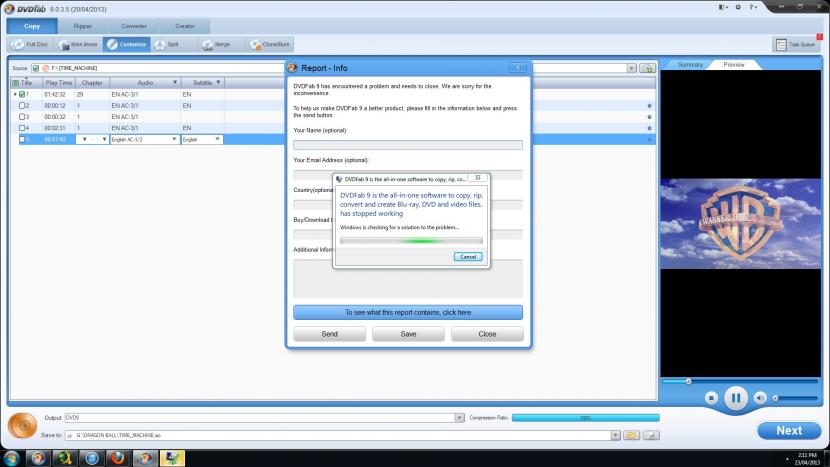Click the output disc icon
Screen dimensions: 830x467
pyautogui.click(x=22, y=425)
